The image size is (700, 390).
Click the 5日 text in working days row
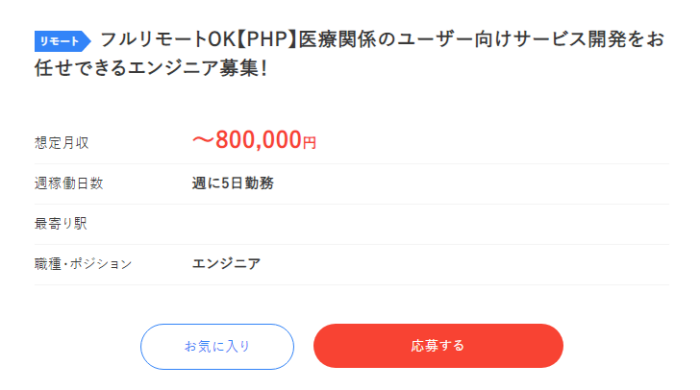[x=232, y=183]
